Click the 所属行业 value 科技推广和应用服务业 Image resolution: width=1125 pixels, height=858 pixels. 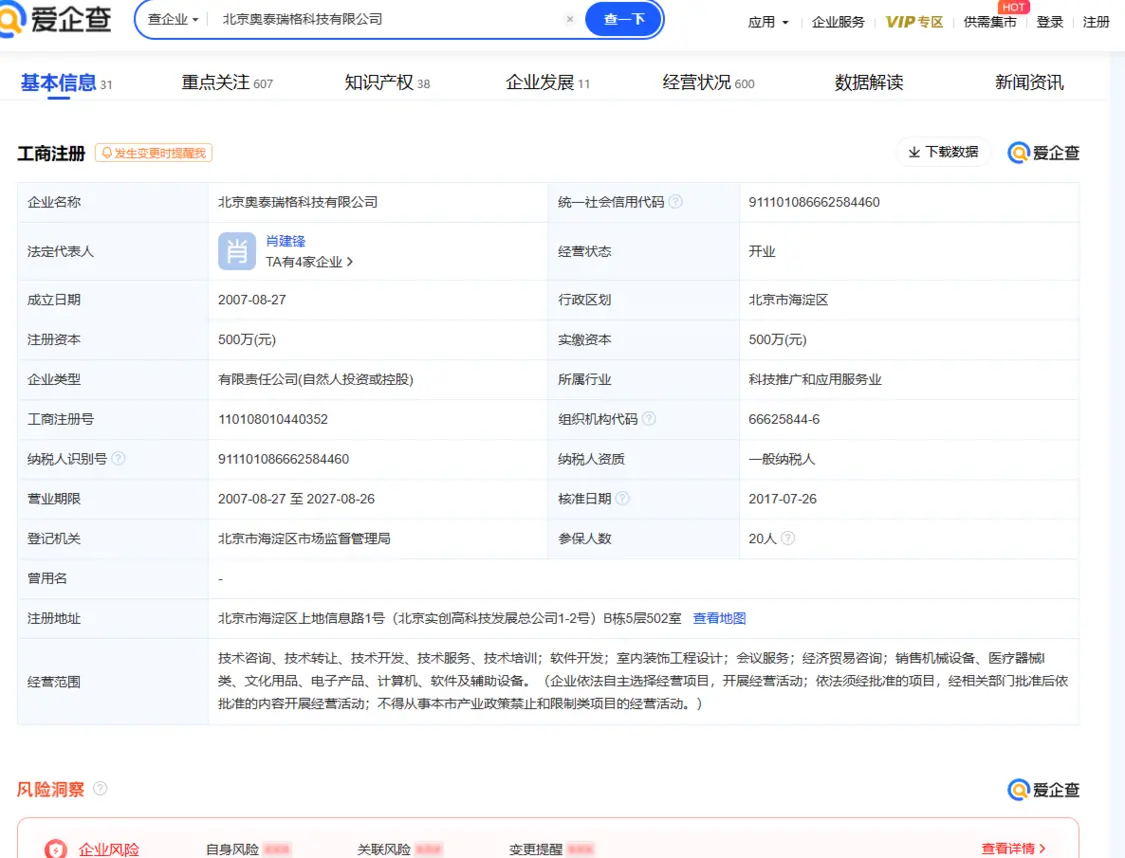815,380
